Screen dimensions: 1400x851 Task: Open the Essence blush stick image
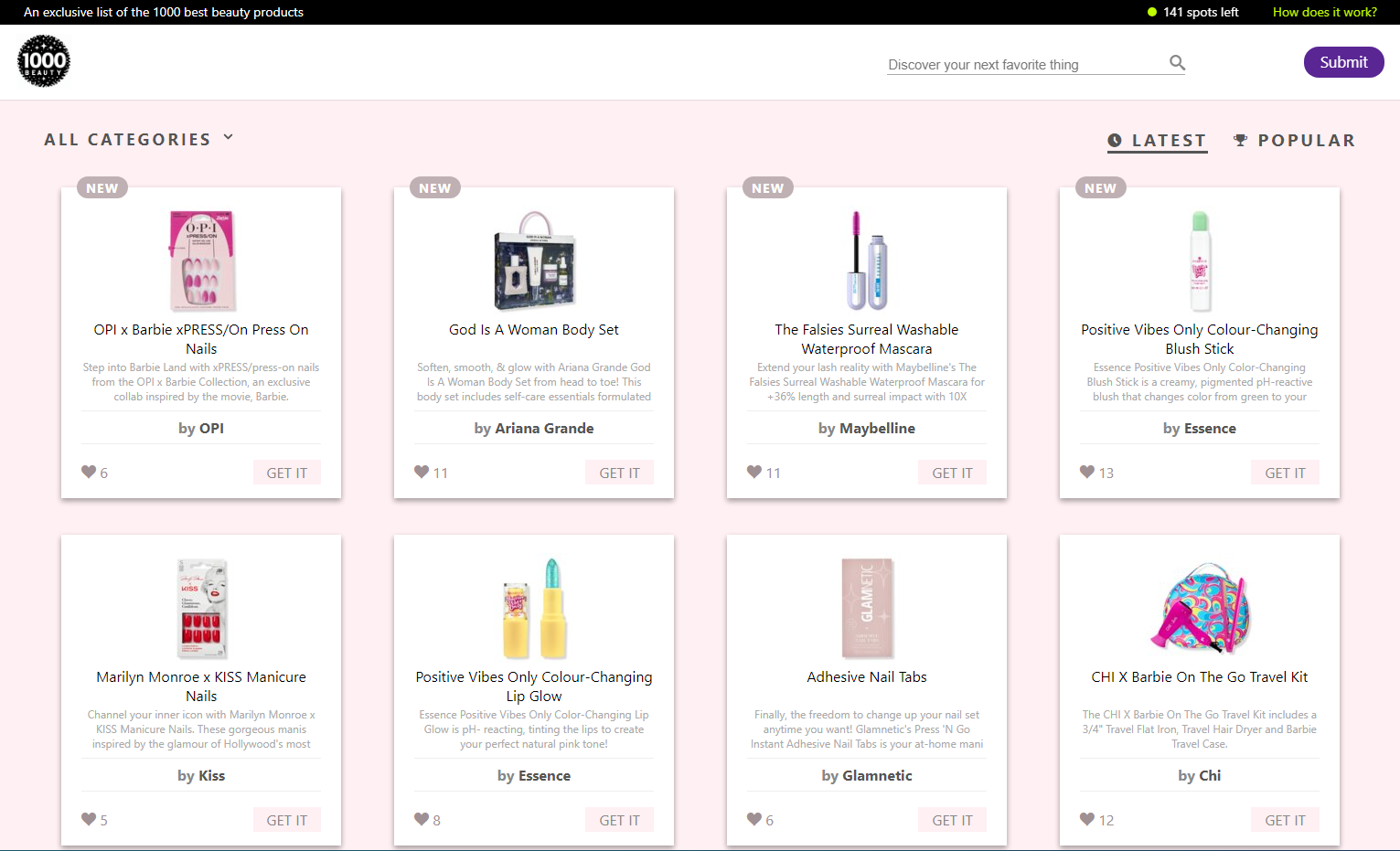point(1200,261)
